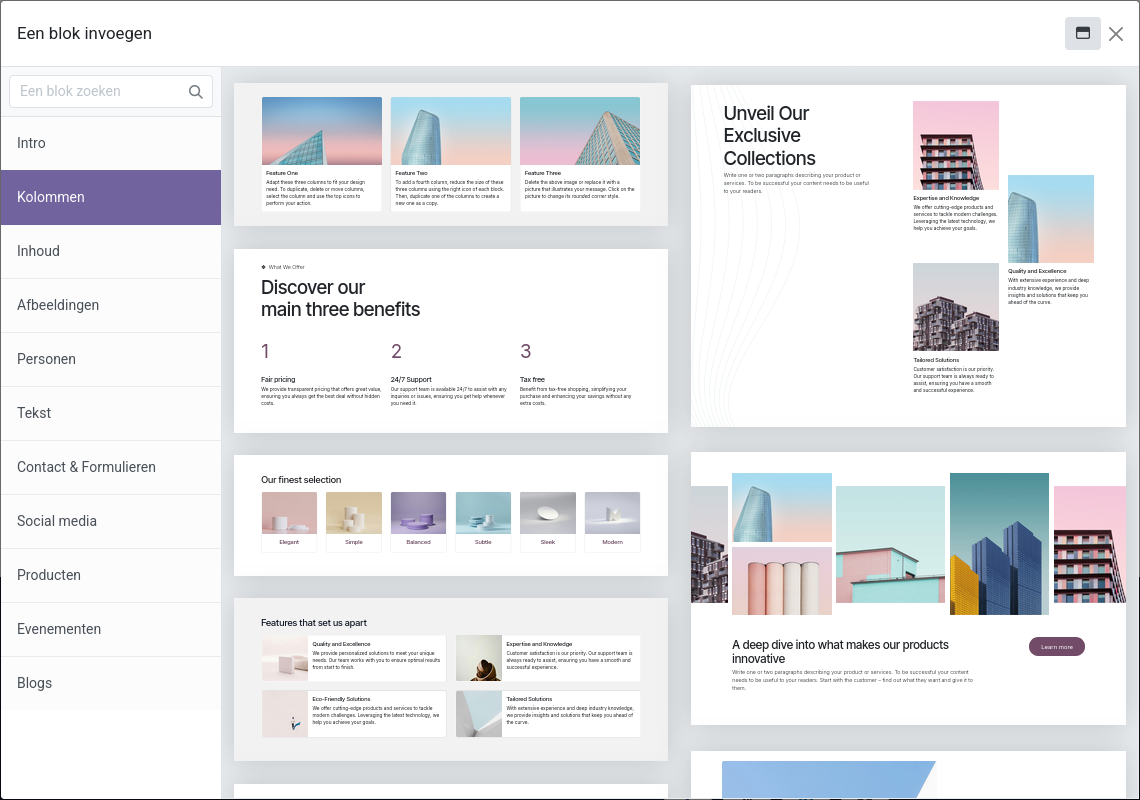Insert the Feature One three-column block
1140x800 pixels.
click(x=450, y=154)
